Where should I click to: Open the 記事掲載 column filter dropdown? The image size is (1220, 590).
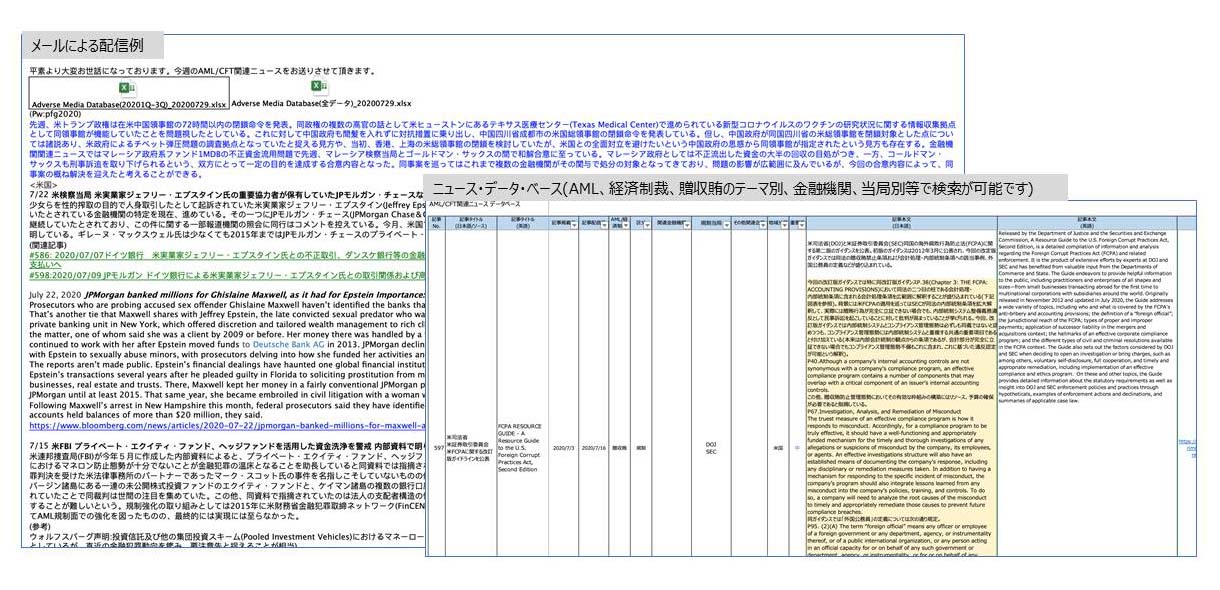574,227
